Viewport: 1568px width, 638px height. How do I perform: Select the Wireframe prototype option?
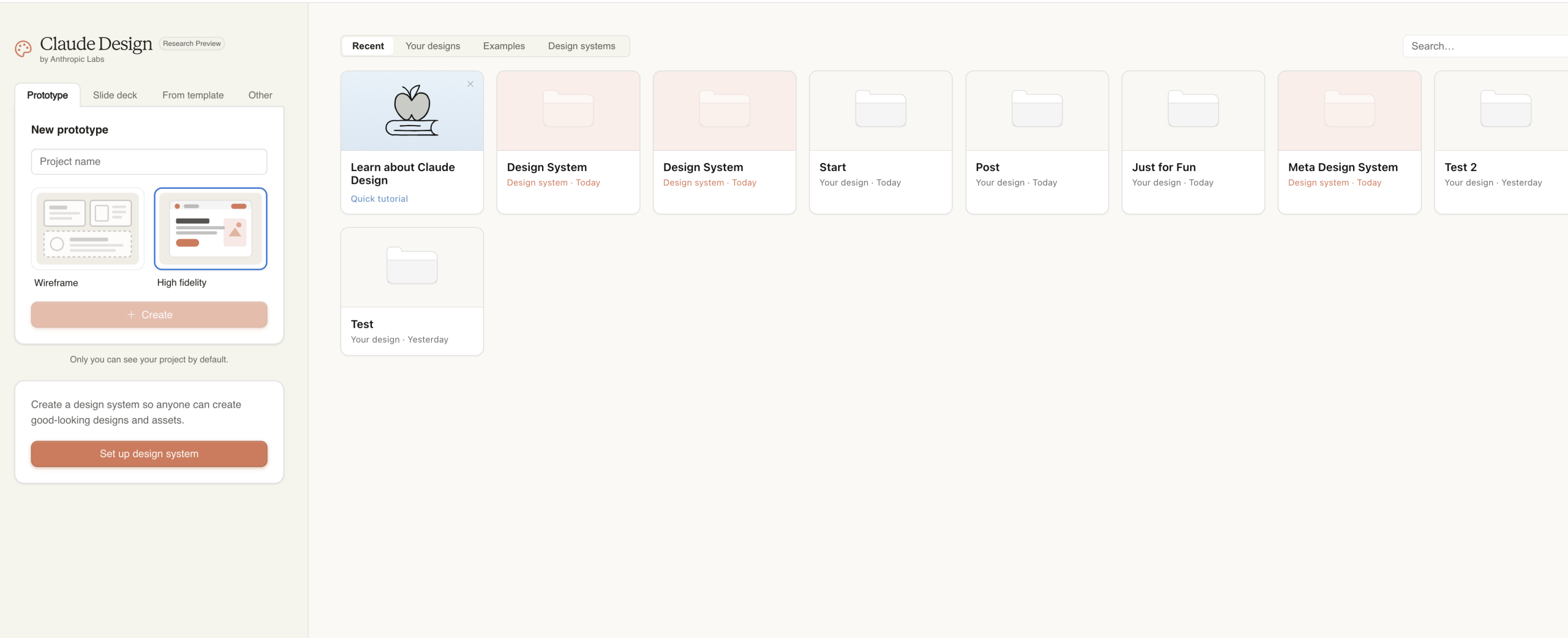[x=88, y=229]
